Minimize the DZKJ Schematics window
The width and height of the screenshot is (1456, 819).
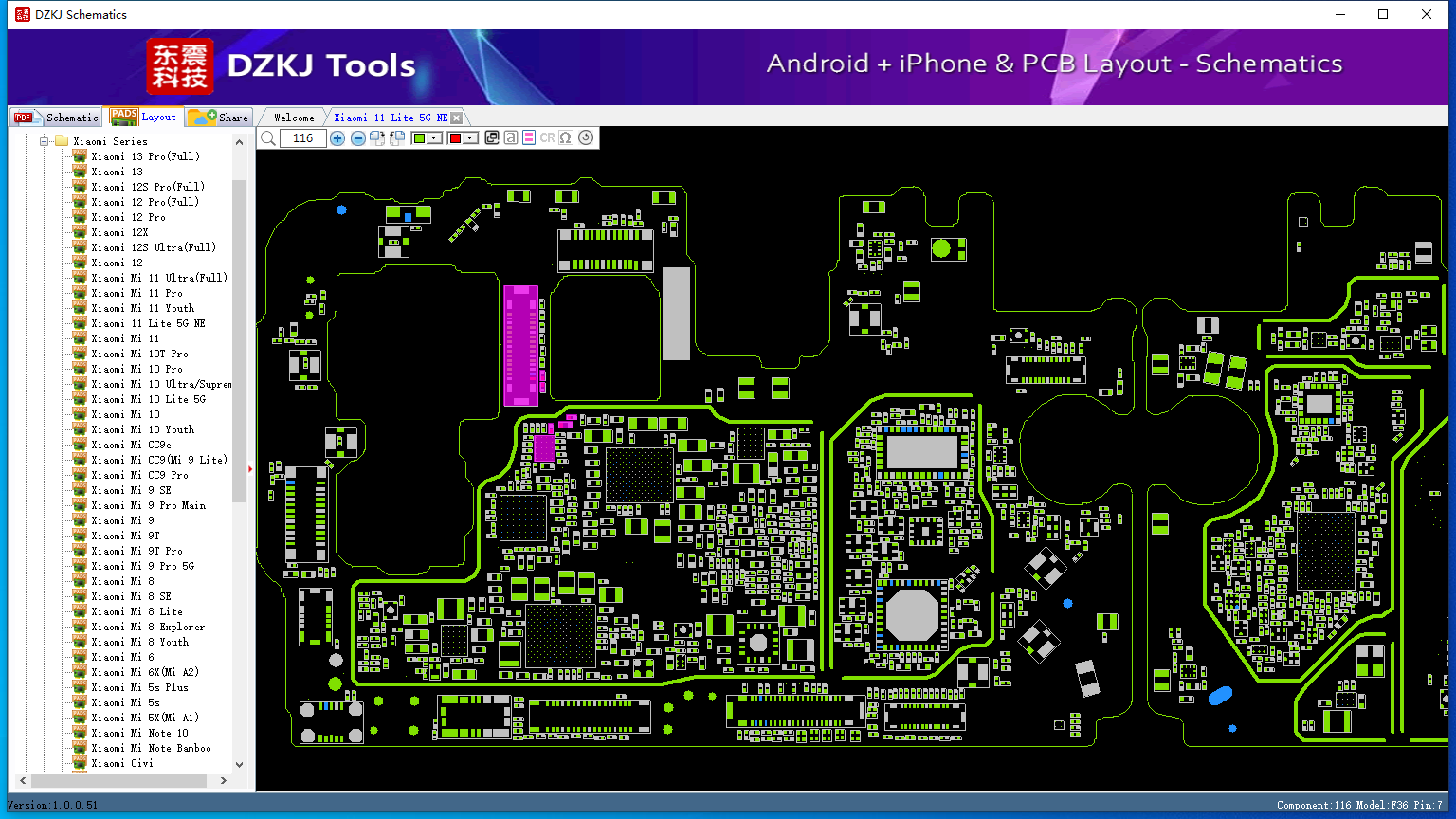[x=1340, y=14]
